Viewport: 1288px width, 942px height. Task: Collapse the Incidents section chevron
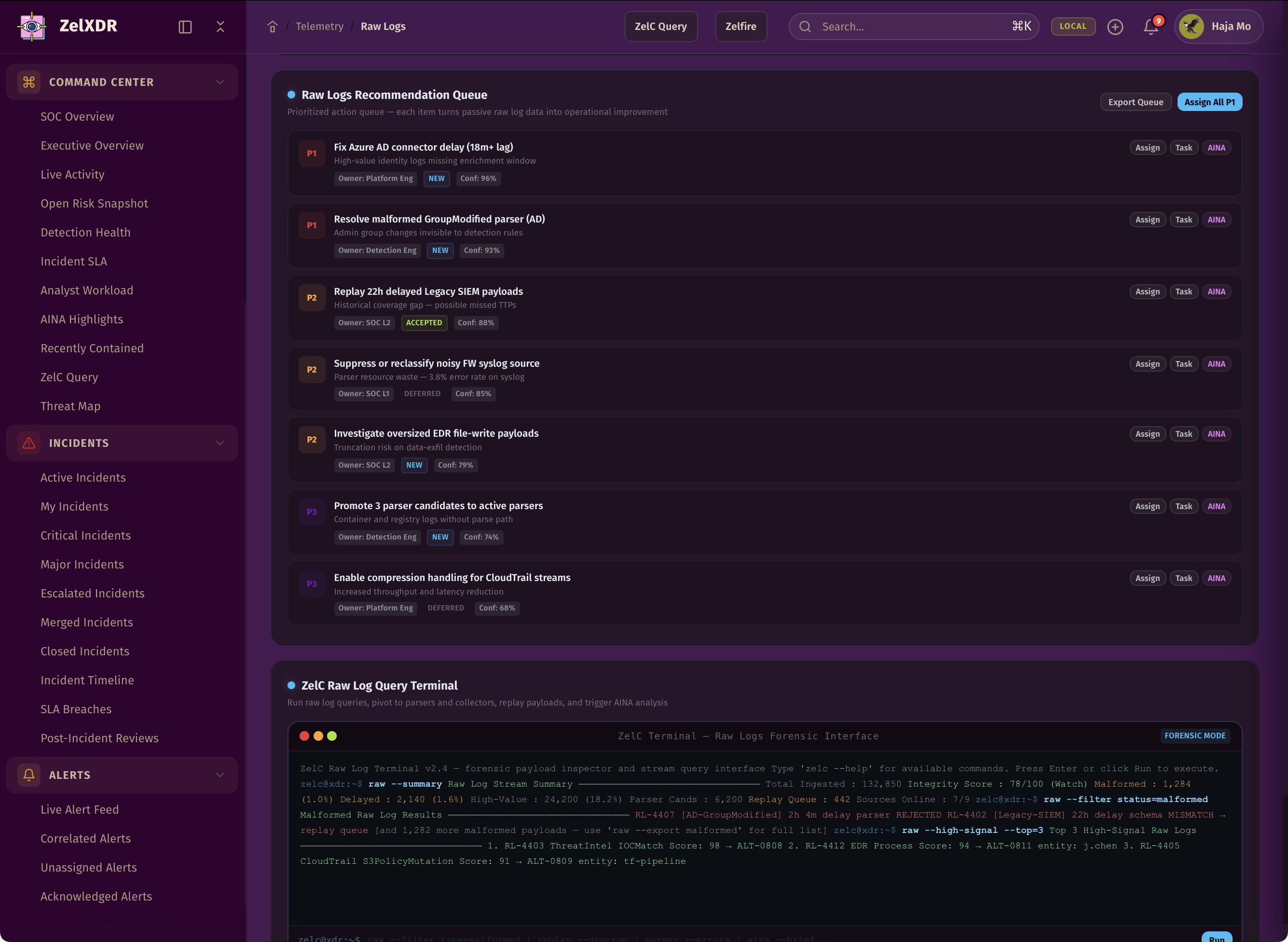pyautogui.click(x=220, y=443)
